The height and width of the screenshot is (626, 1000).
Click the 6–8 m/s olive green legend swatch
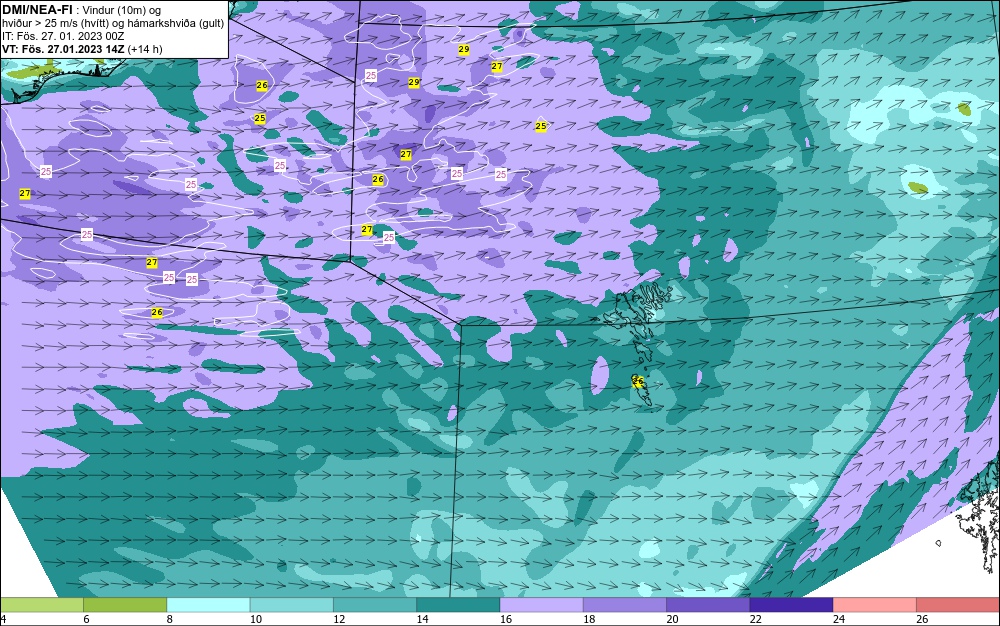coord(125,604)
